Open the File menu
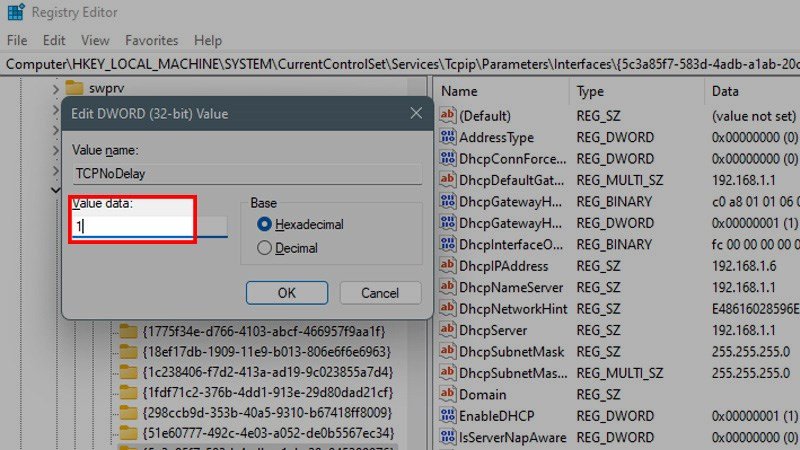 point(17,40)
